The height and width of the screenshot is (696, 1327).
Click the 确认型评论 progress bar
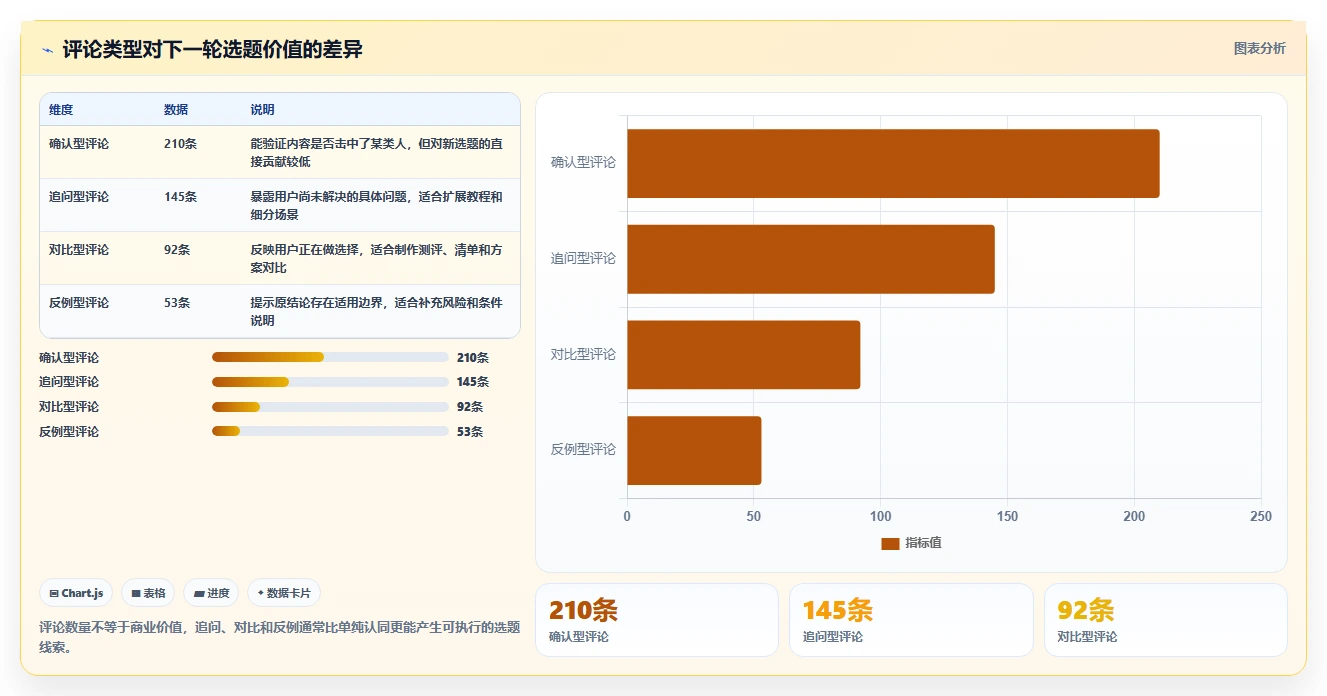click(330, 357)
